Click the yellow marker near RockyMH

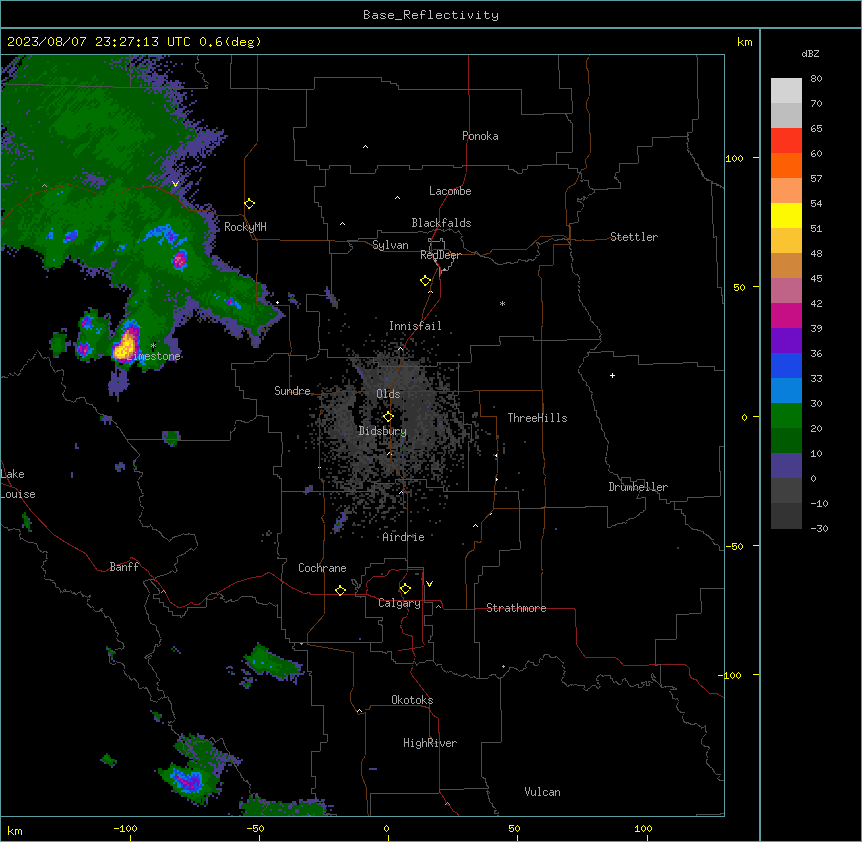pos(249,204)
